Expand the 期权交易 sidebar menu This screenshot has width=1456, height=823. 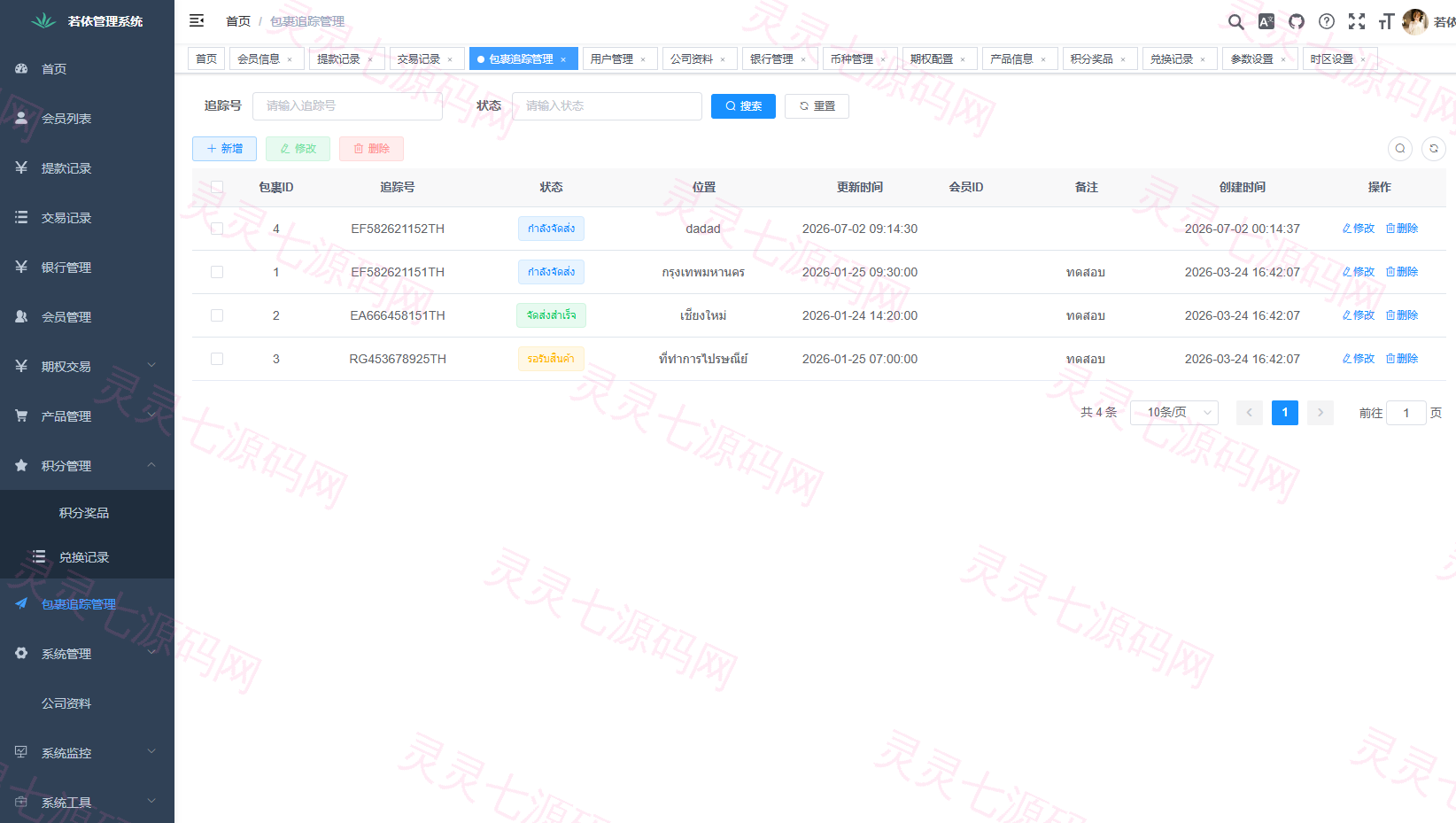[87, 367]
